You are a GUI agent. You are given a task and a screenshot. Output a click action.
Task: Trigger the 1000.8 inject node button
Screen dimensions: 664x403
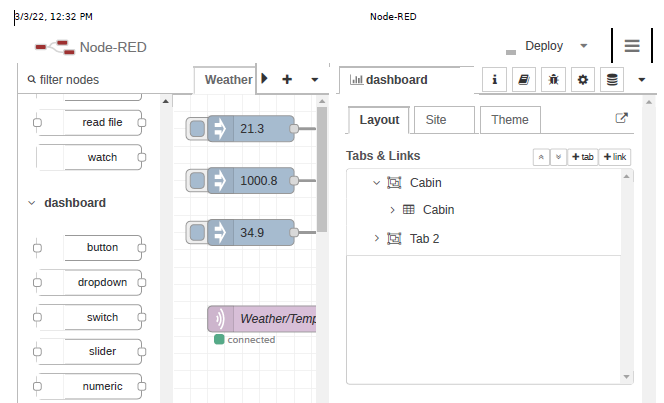197,181
